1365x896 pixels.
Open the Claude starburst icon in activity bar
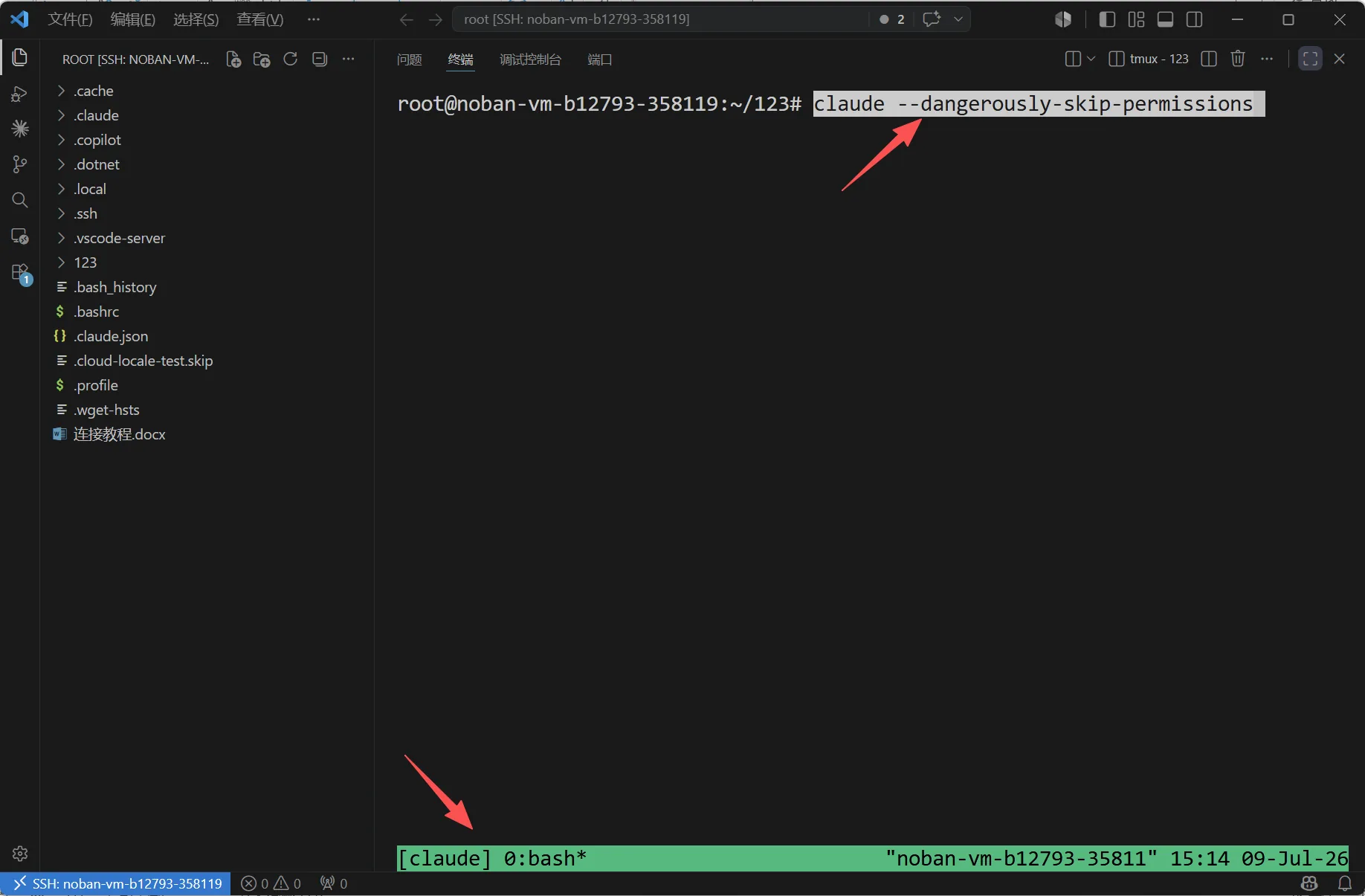(20, 129)
